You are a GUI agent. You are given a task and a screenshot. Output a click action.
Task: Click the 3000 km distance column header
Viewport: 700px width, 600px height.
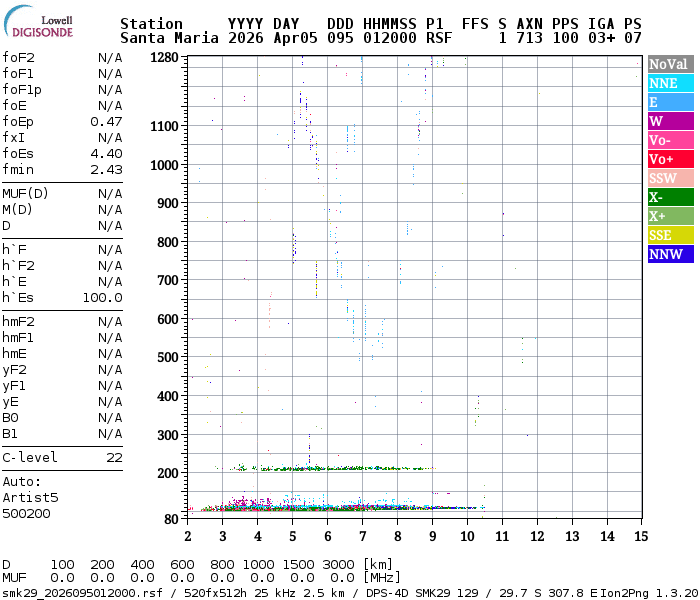click(x=338, y=565)
